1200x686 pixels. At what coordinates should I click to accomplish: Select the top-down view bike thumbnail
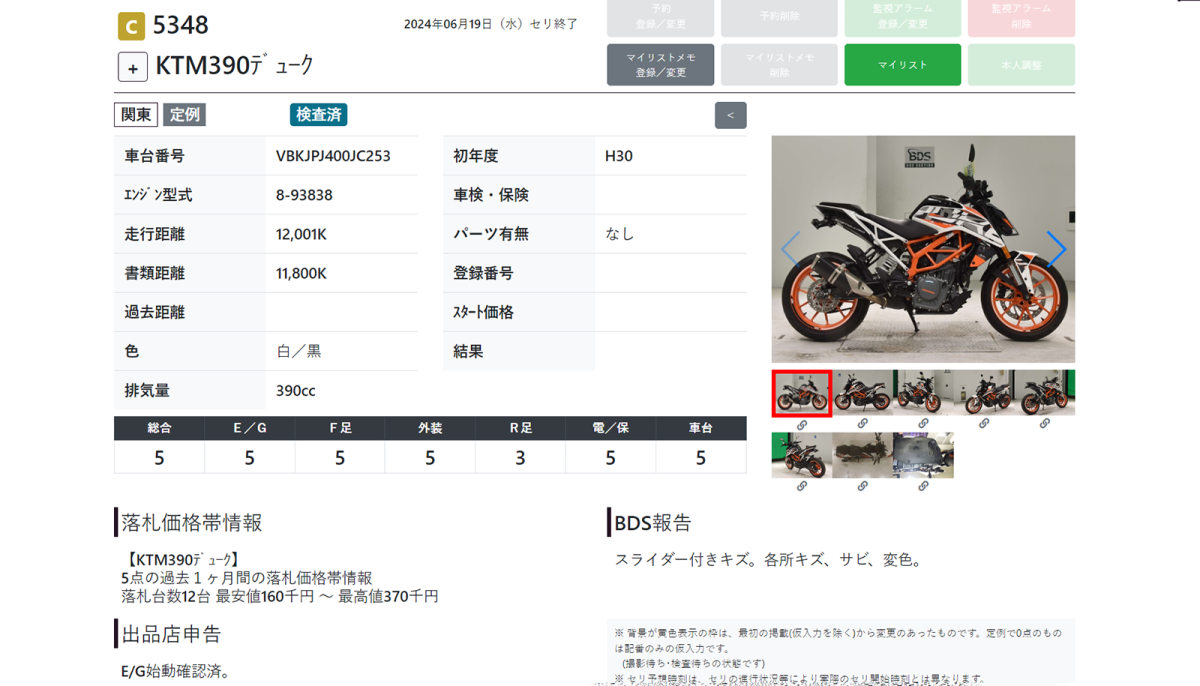pos(862,456)
